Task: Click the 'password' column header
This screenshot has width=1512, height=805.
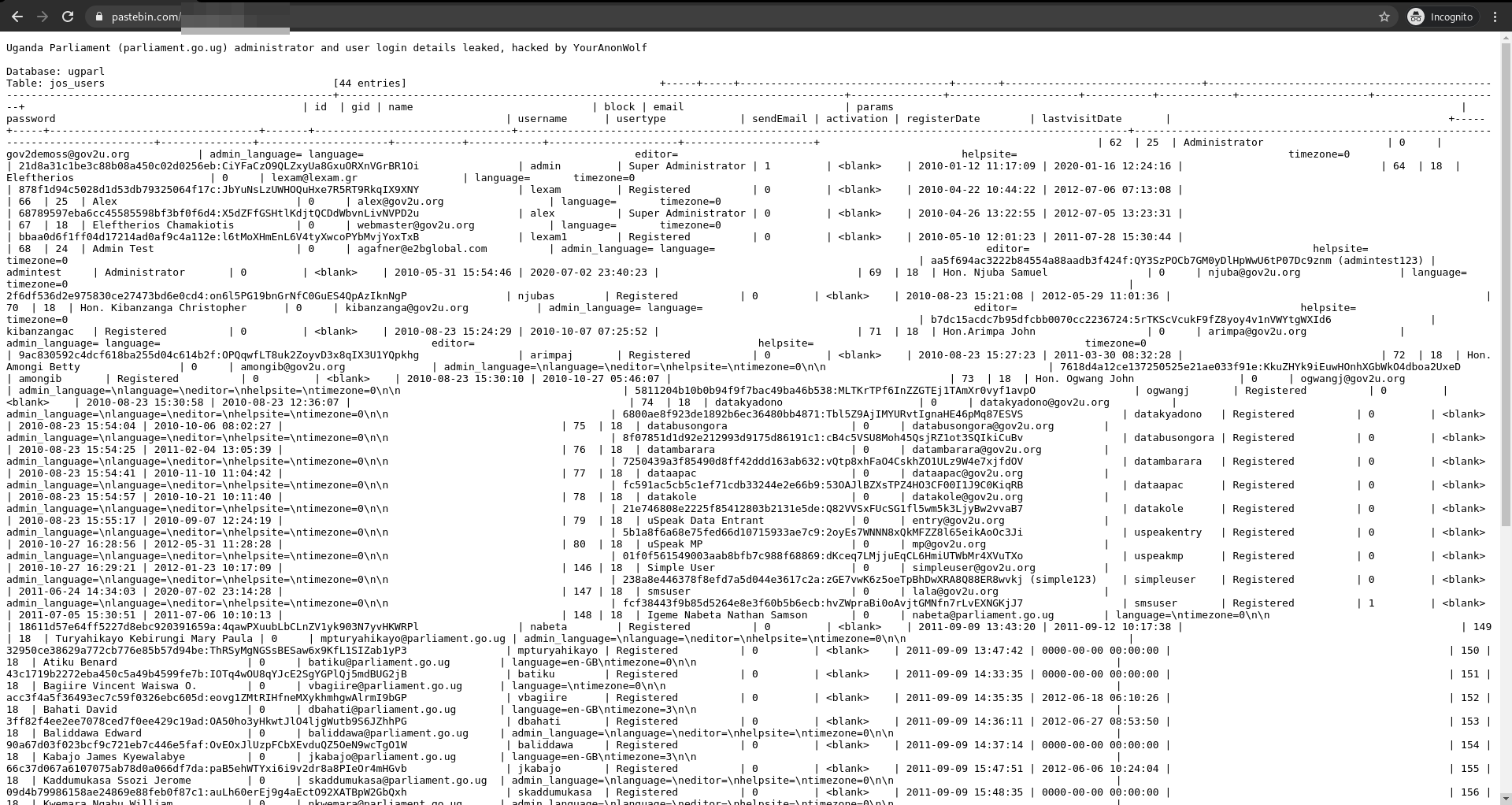Action: click(31, 119)
